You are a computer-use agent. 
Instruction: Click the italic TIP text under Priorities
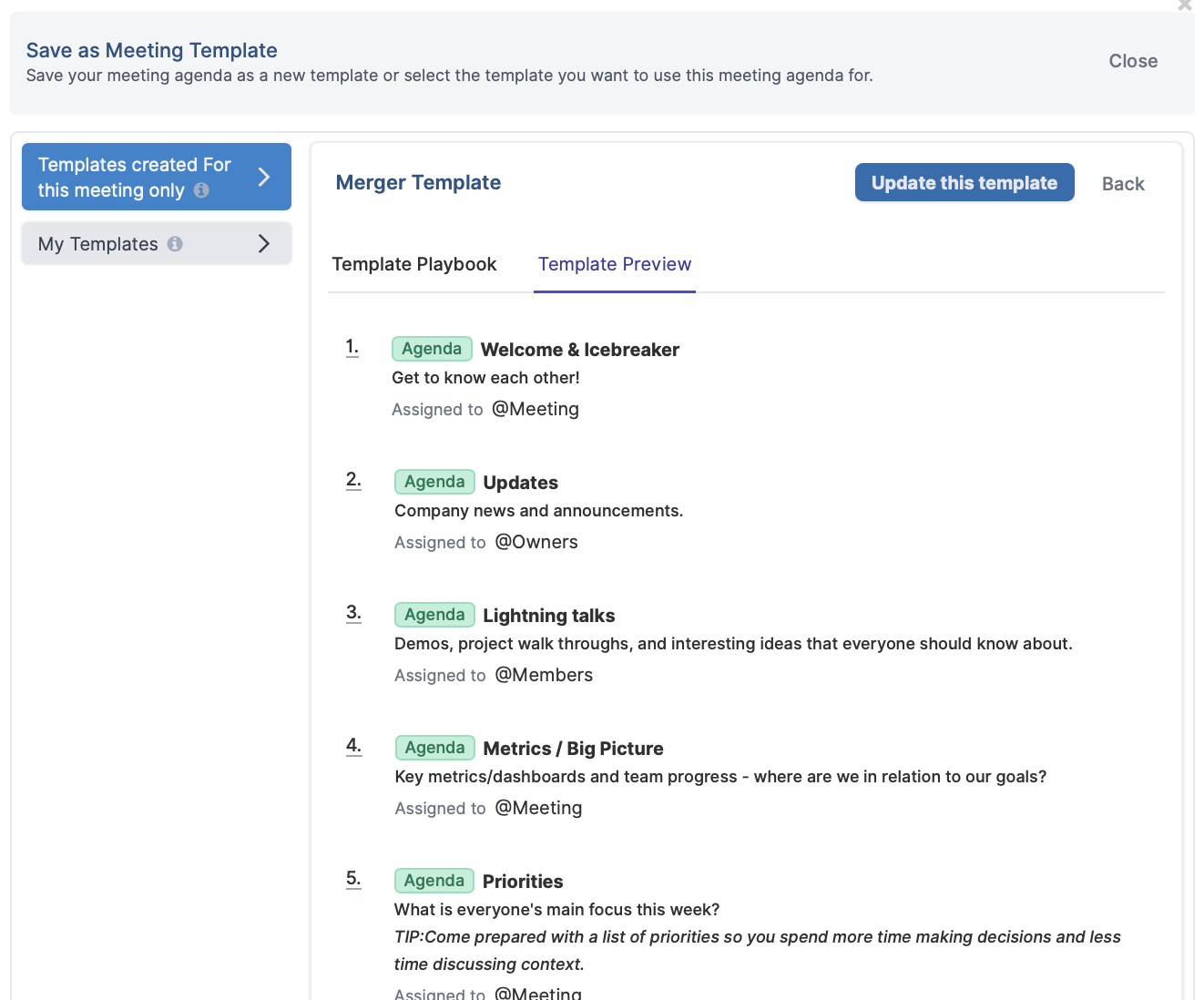point(757,951)
